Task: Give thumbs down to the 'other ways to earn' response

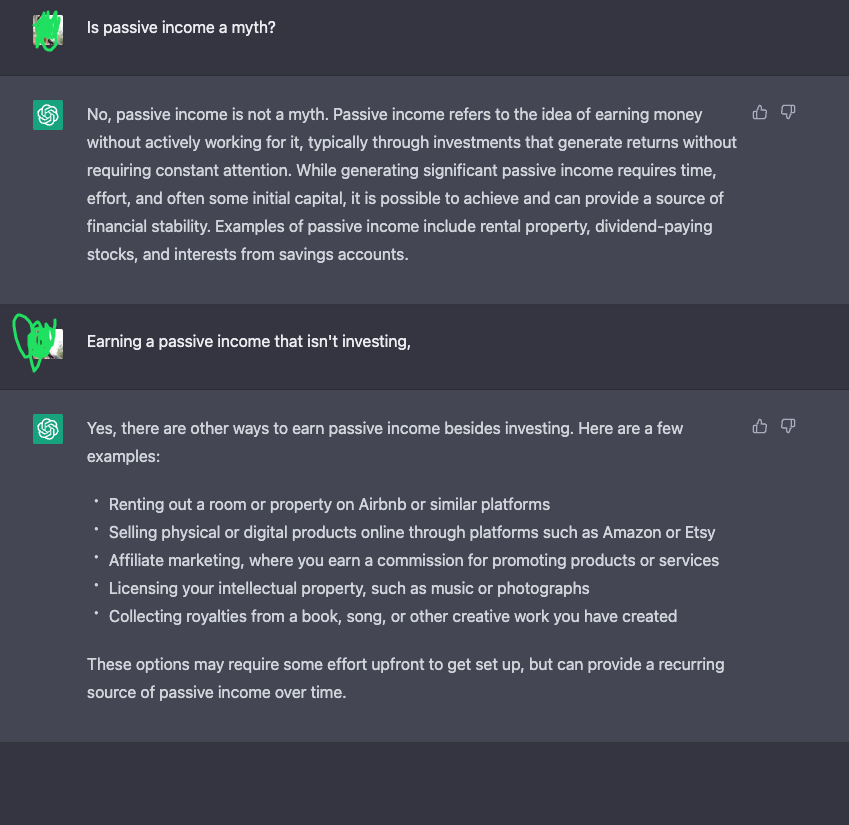Action: [788, 427]
